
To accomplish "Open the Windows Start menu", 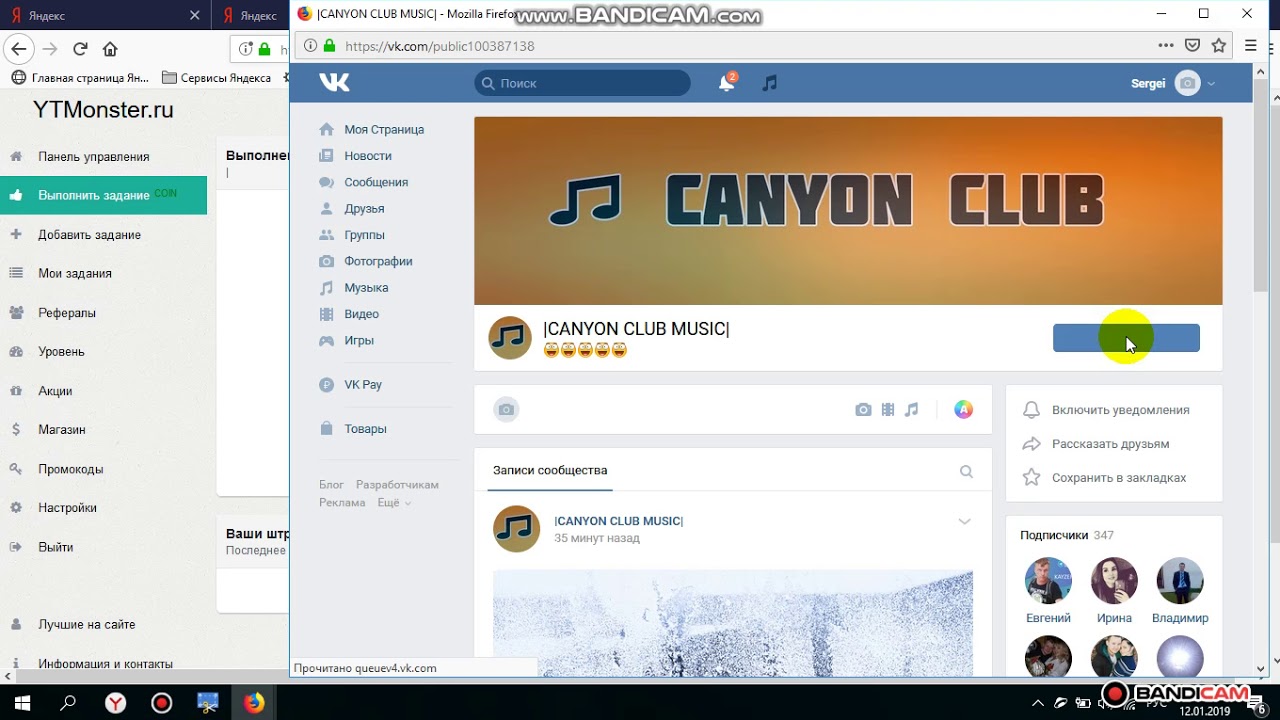I will point(21,703).
